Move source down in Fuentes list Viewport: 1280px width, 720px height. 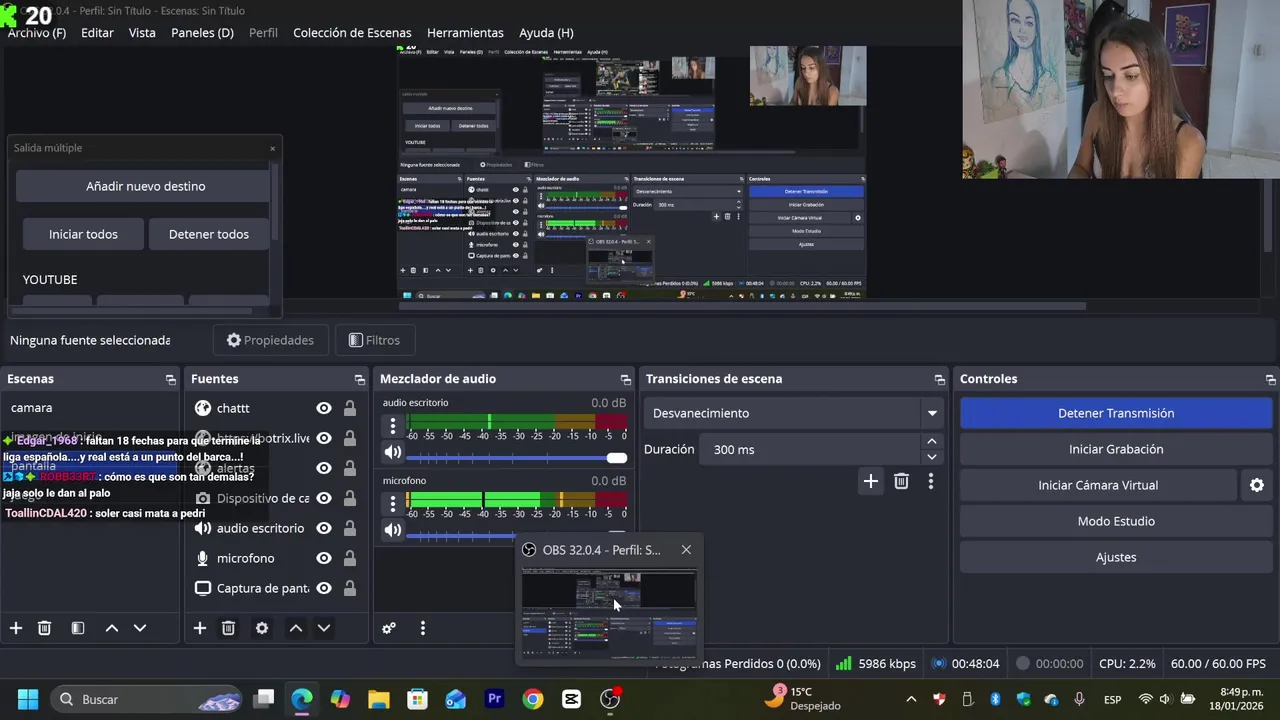coord(324,628)
